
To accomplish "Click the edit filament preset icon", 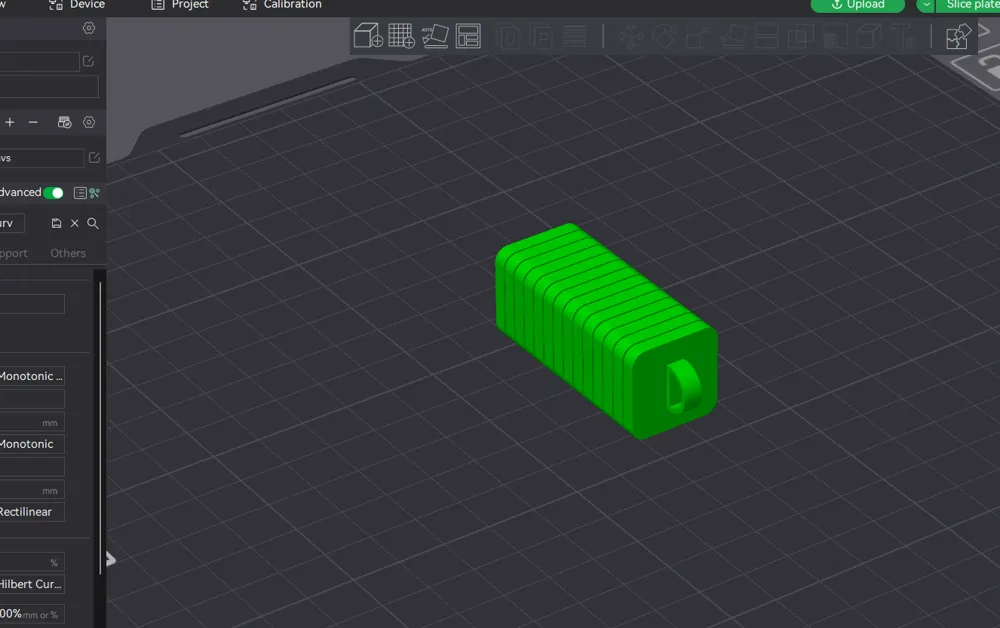I will click(x=94, y=158).
